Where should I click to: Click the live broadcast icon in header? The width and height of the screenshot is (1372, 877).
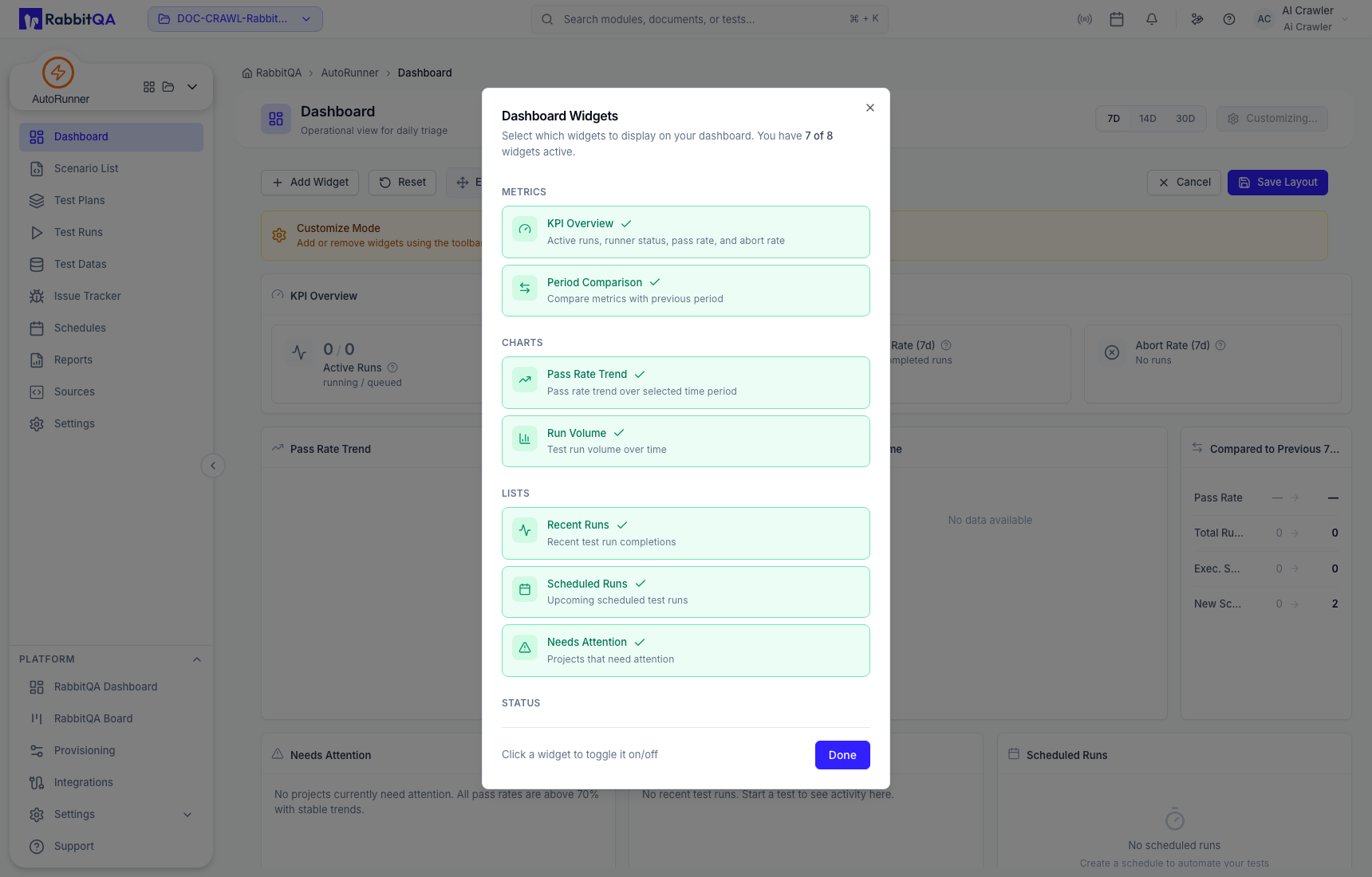pyautogui.click(x=1085, y=19)
